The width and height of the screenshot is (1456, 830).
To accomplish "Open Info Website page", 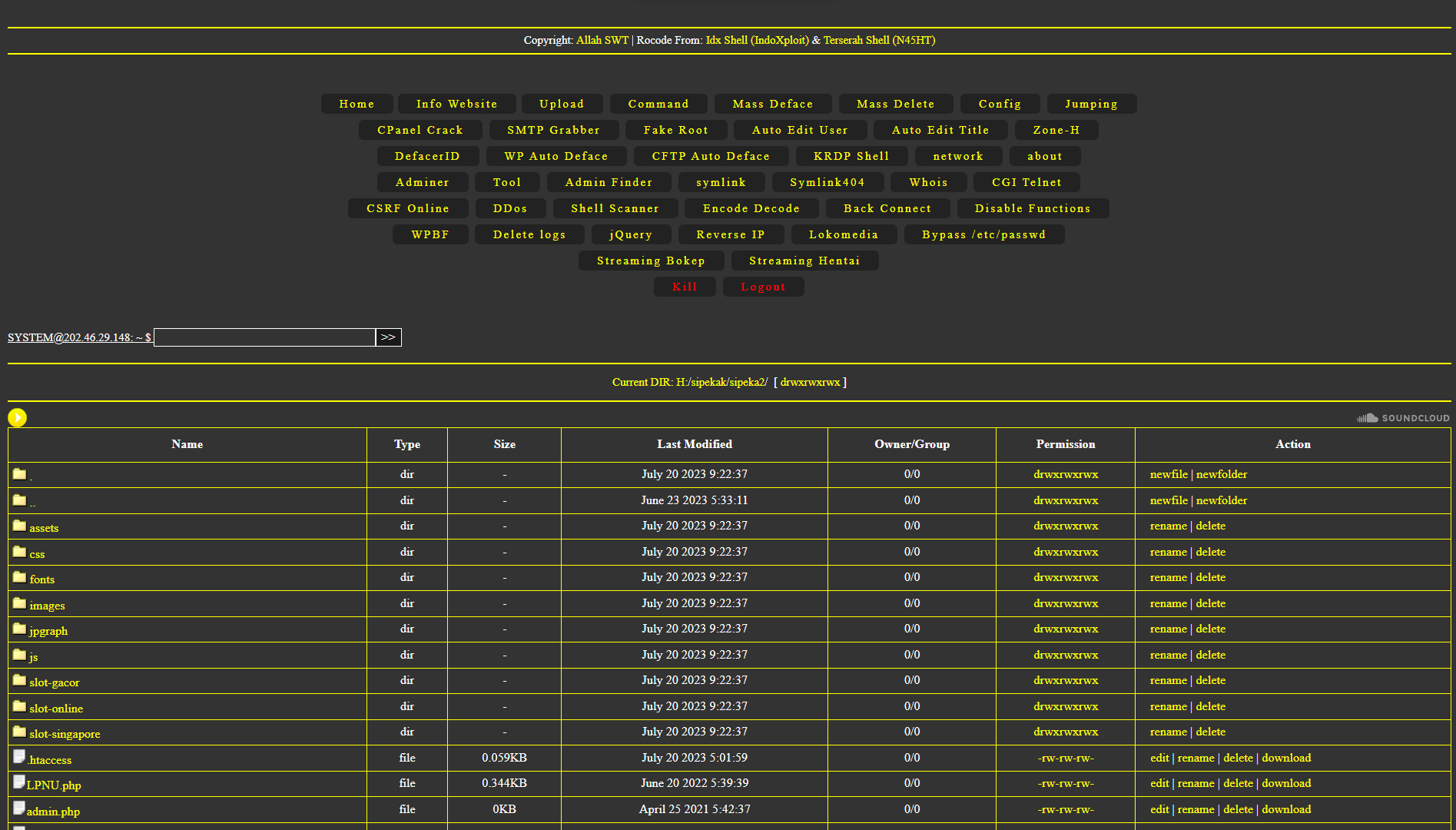I will pos(456,104).
